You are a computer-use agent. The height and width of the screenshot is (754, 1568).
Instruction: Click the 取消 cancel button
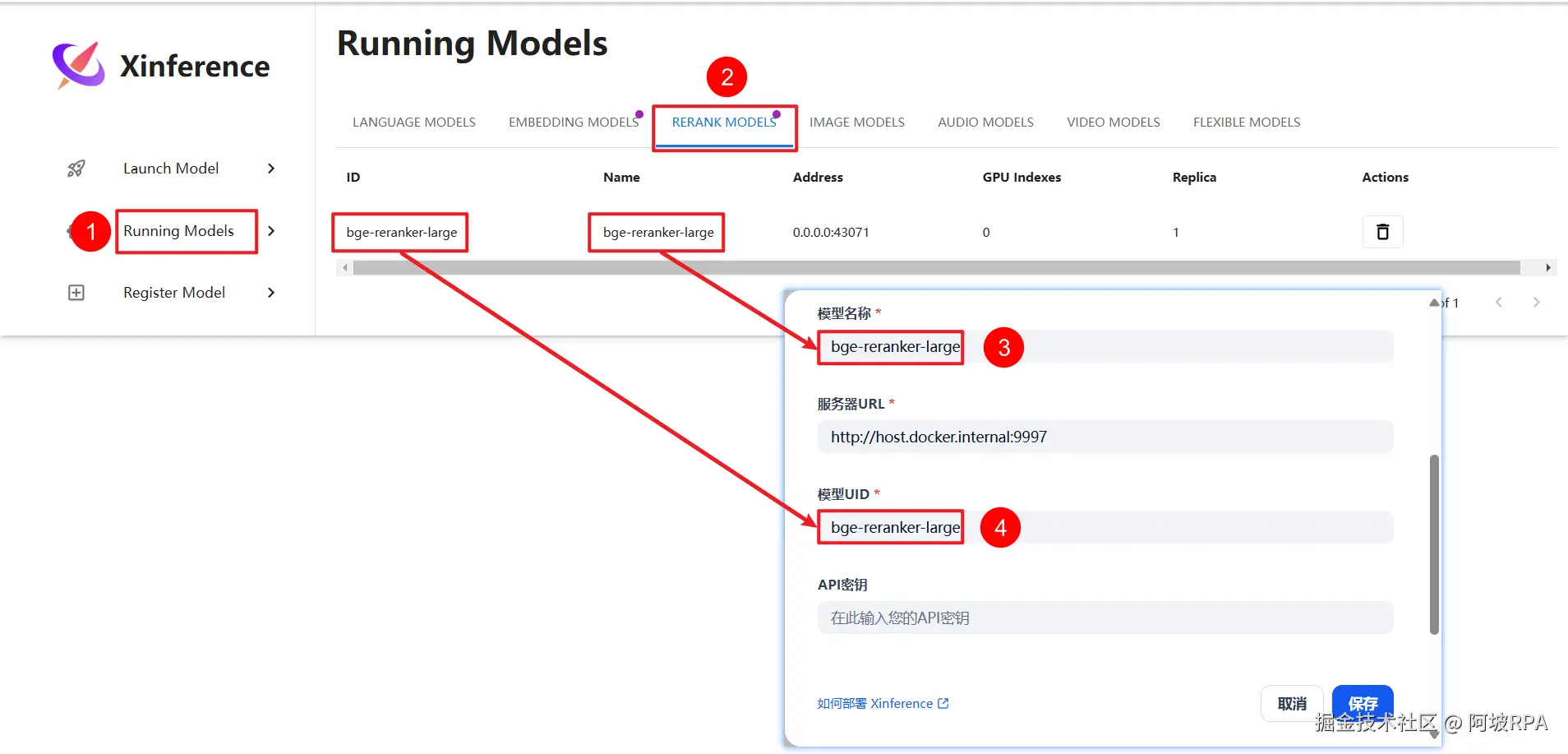tap(1292, 704)
